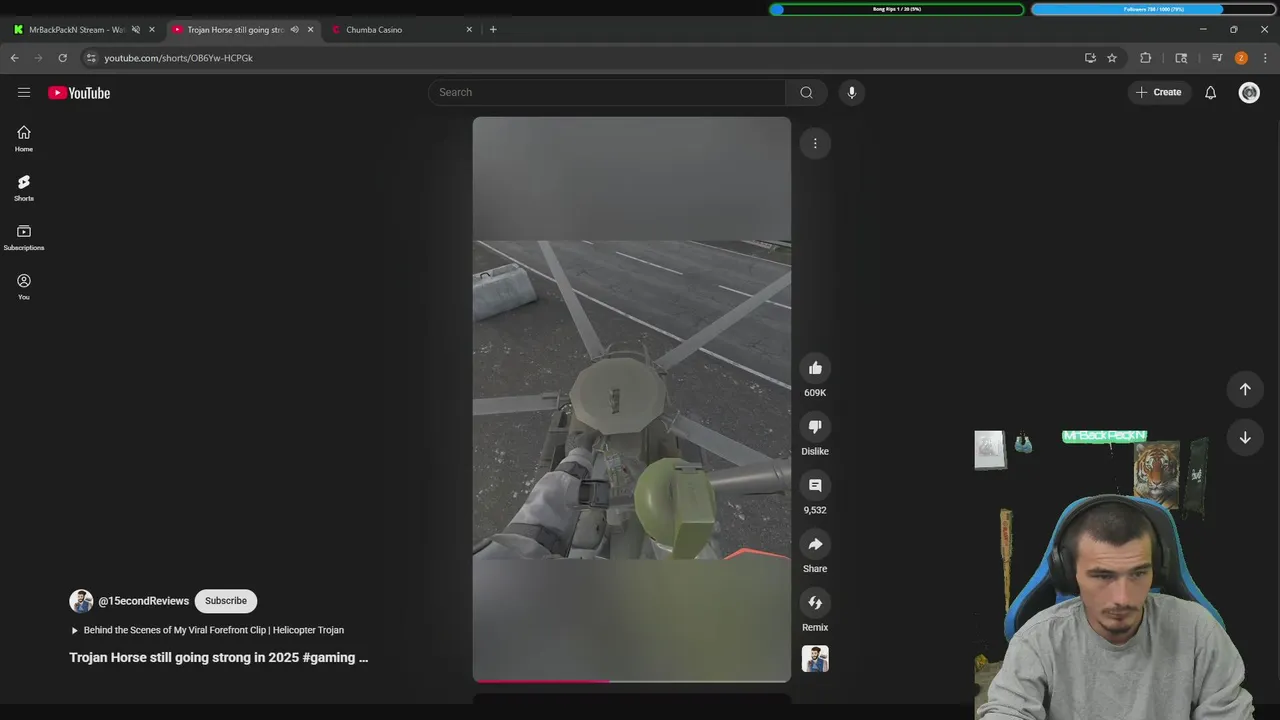The height and width of the screenshot is (720, 1280).
Task: Unmute the MrBackPackN Stream tab
Action: tap(136, 30)
